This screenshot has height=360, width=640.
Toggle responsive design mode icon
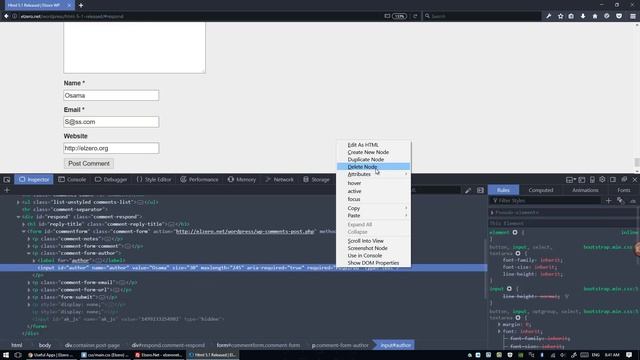tap(592, 180)
